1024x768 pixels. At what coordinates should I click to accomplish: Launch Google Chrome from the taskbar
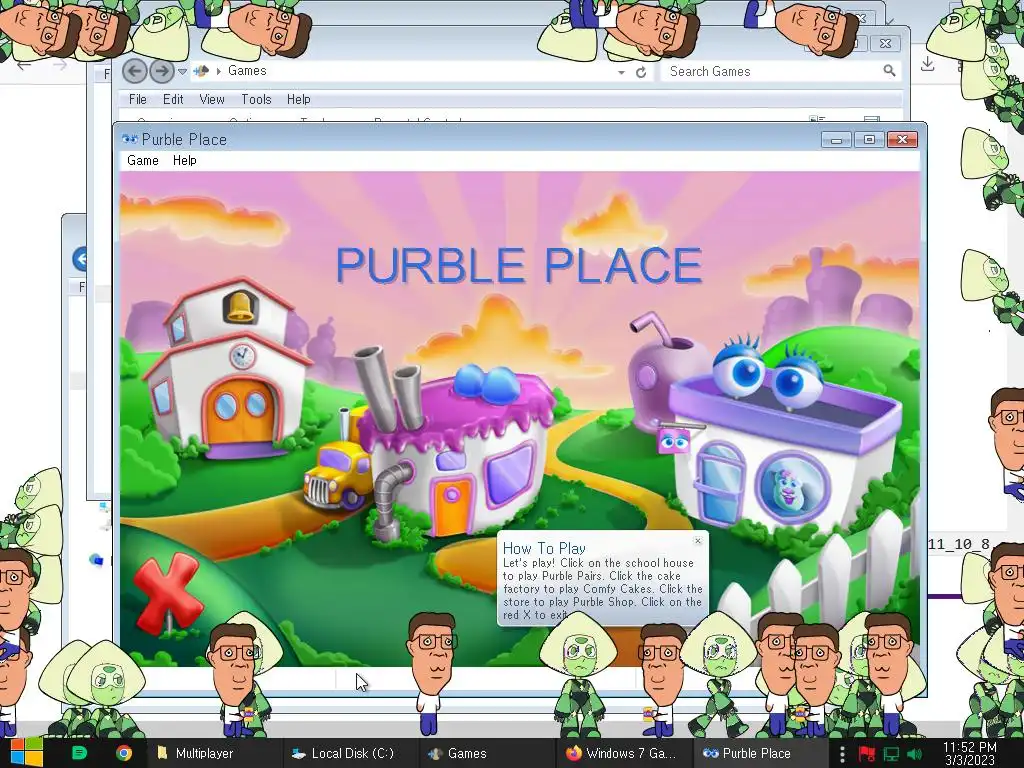click(x=123, y=753)
